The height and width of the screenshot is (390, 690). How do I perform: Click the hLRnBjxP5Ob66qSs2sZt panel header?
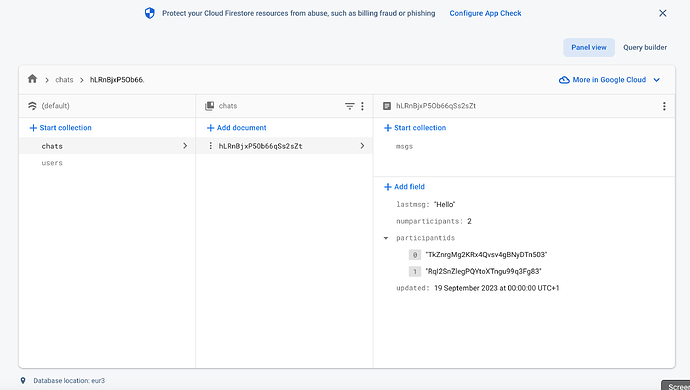coord(436,106)
